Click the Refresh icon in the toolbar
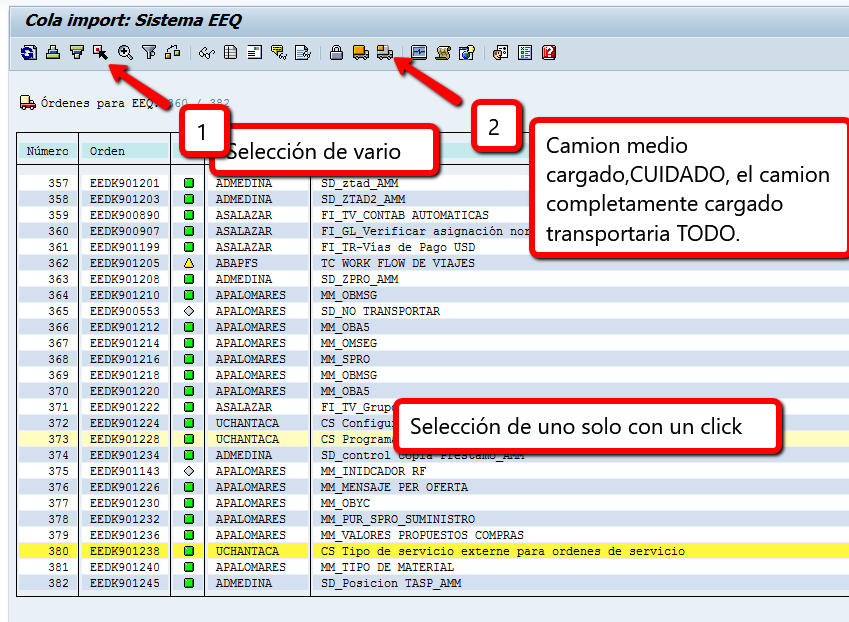This screenshot has height=622, width=849. point(29,52)
